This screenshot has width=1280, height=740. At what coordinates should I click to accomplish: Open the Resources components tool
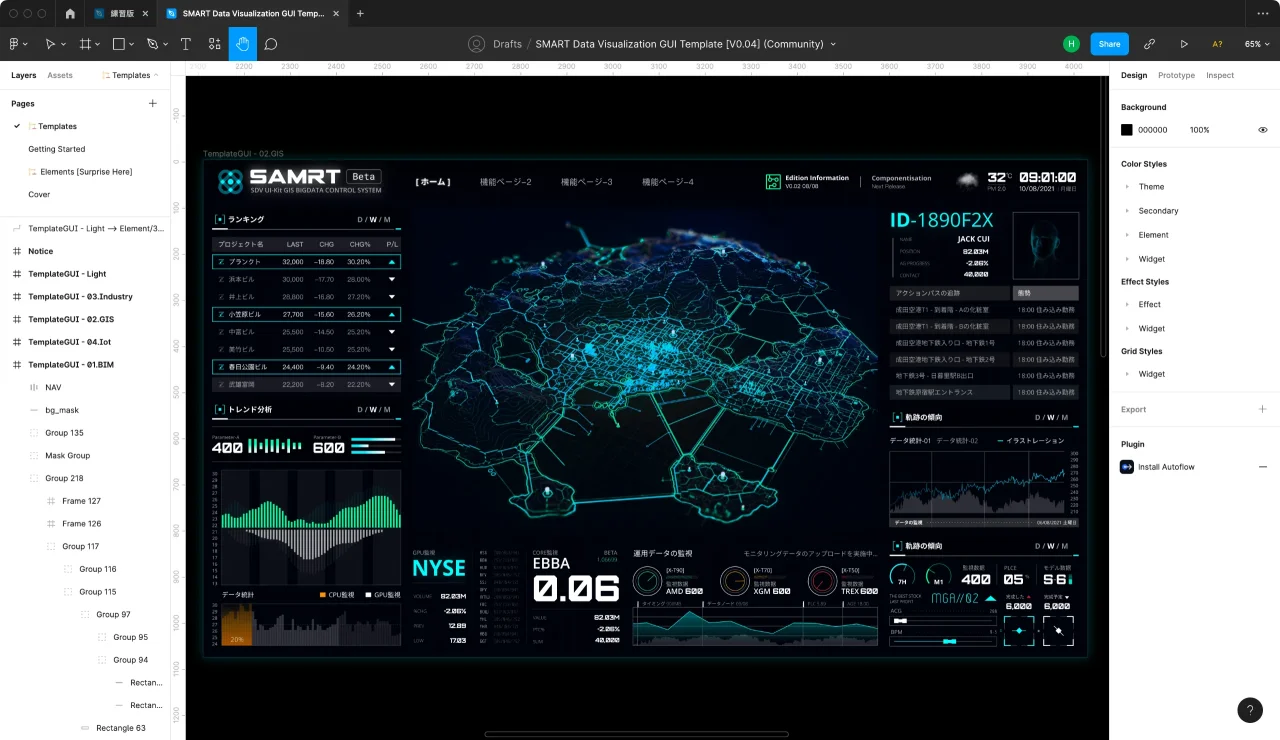click(x=215, y=44)
